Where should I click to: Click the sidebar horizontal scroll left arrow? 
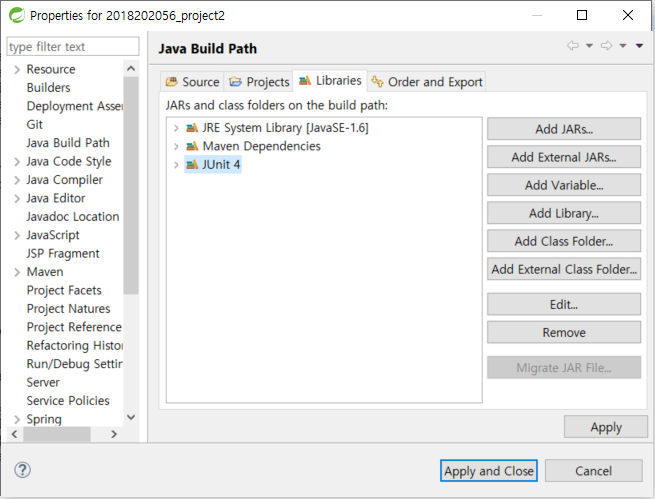pyautogui.click(x=15, y=434)
